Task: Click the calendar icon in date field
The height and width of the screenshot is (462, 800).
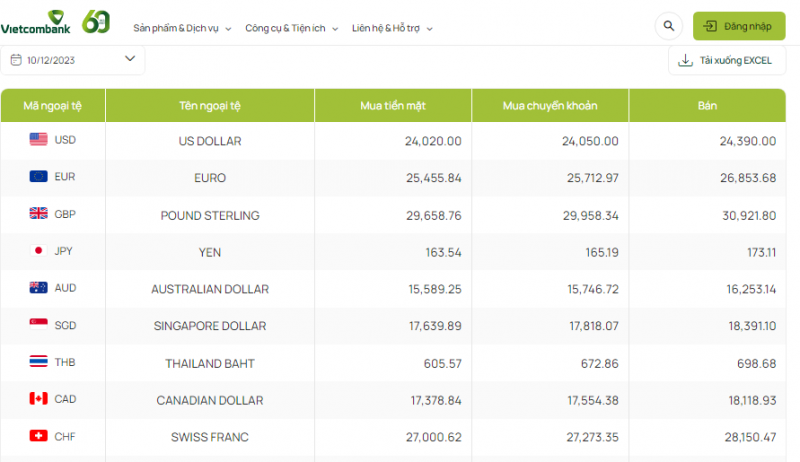Action: (16, 60)
